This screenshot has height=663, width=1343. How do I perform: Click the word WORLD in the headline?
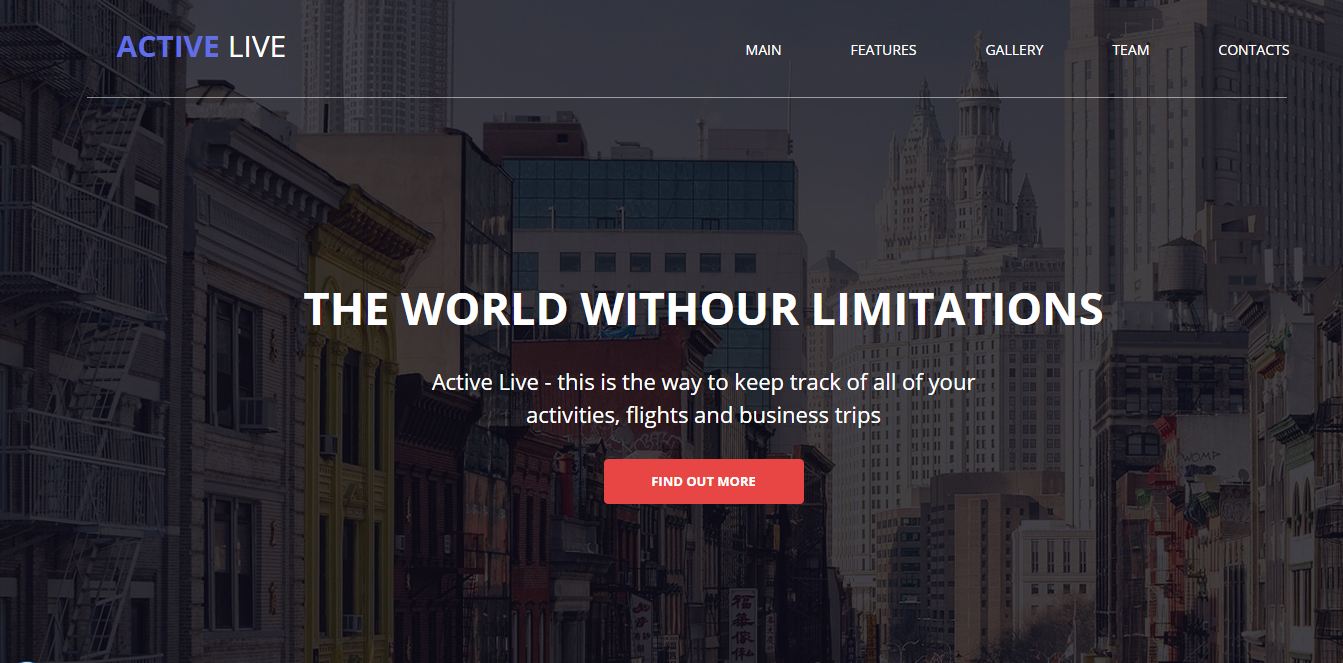(x=485, y=309)
